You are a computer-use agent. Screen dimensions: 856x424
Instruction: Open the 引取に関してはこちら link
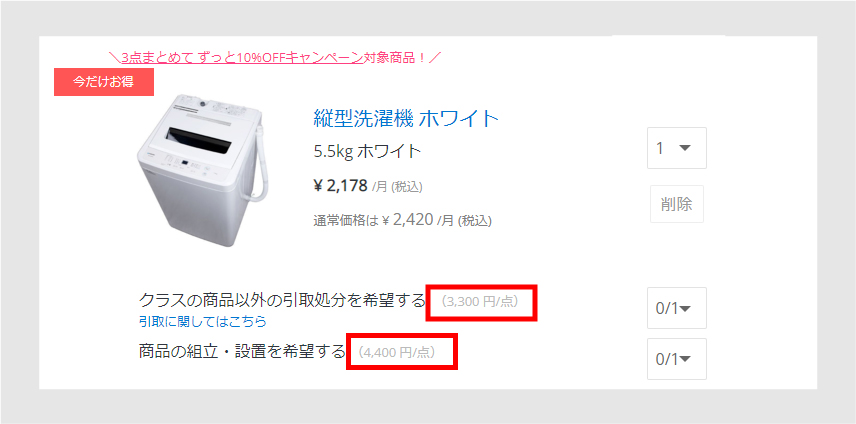(x=203, y=321)
